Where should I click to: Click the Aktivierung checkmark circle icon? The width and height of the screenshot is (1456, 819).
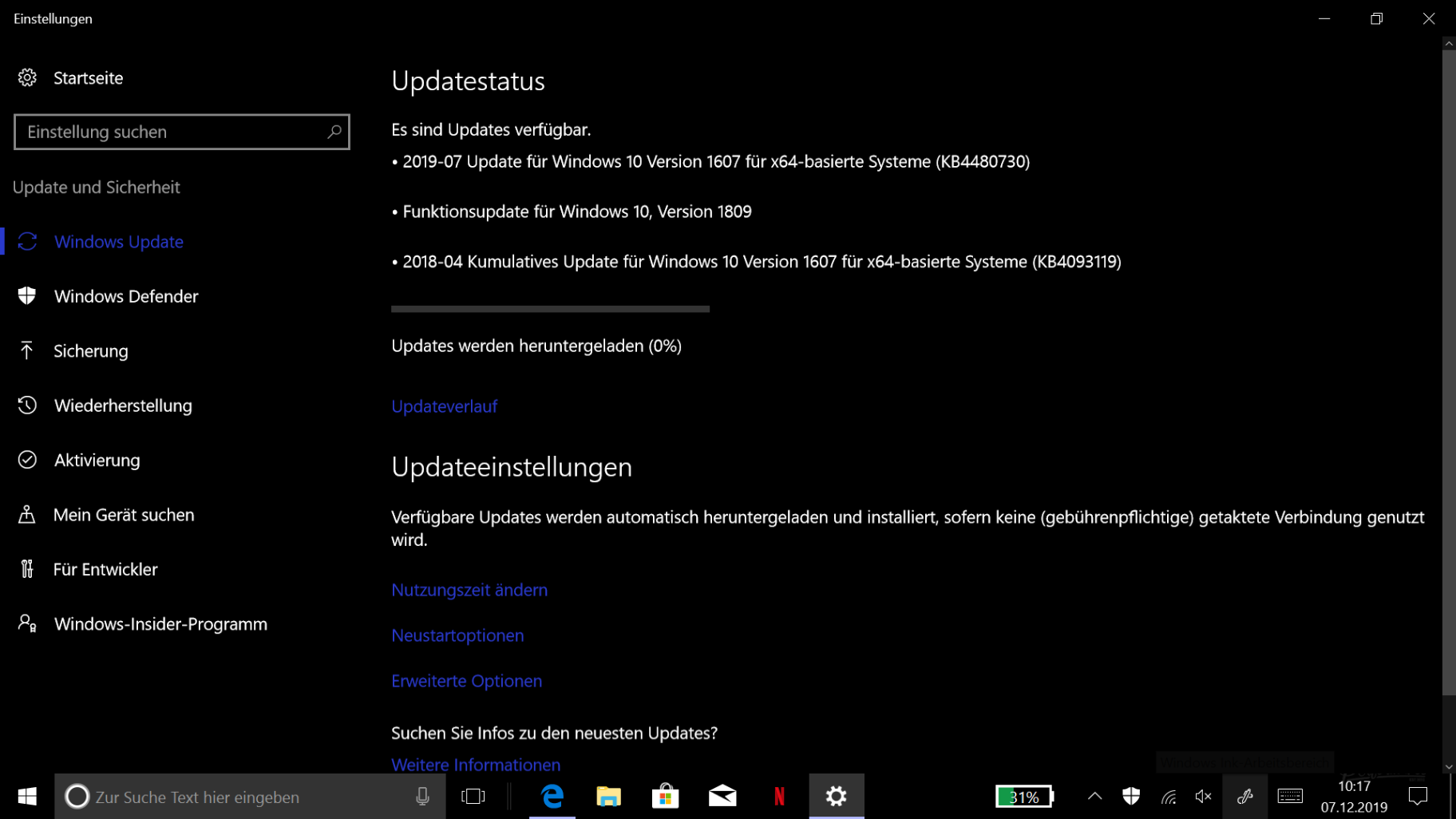point(27,460)
